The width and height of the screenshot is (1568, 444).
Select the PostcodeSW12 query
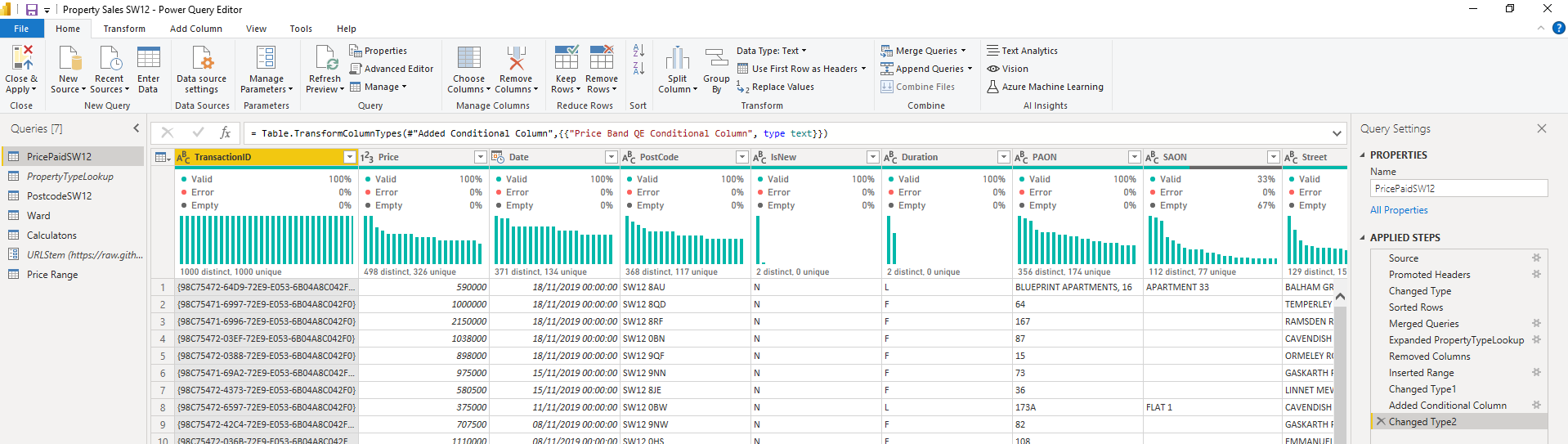point(59,196)
